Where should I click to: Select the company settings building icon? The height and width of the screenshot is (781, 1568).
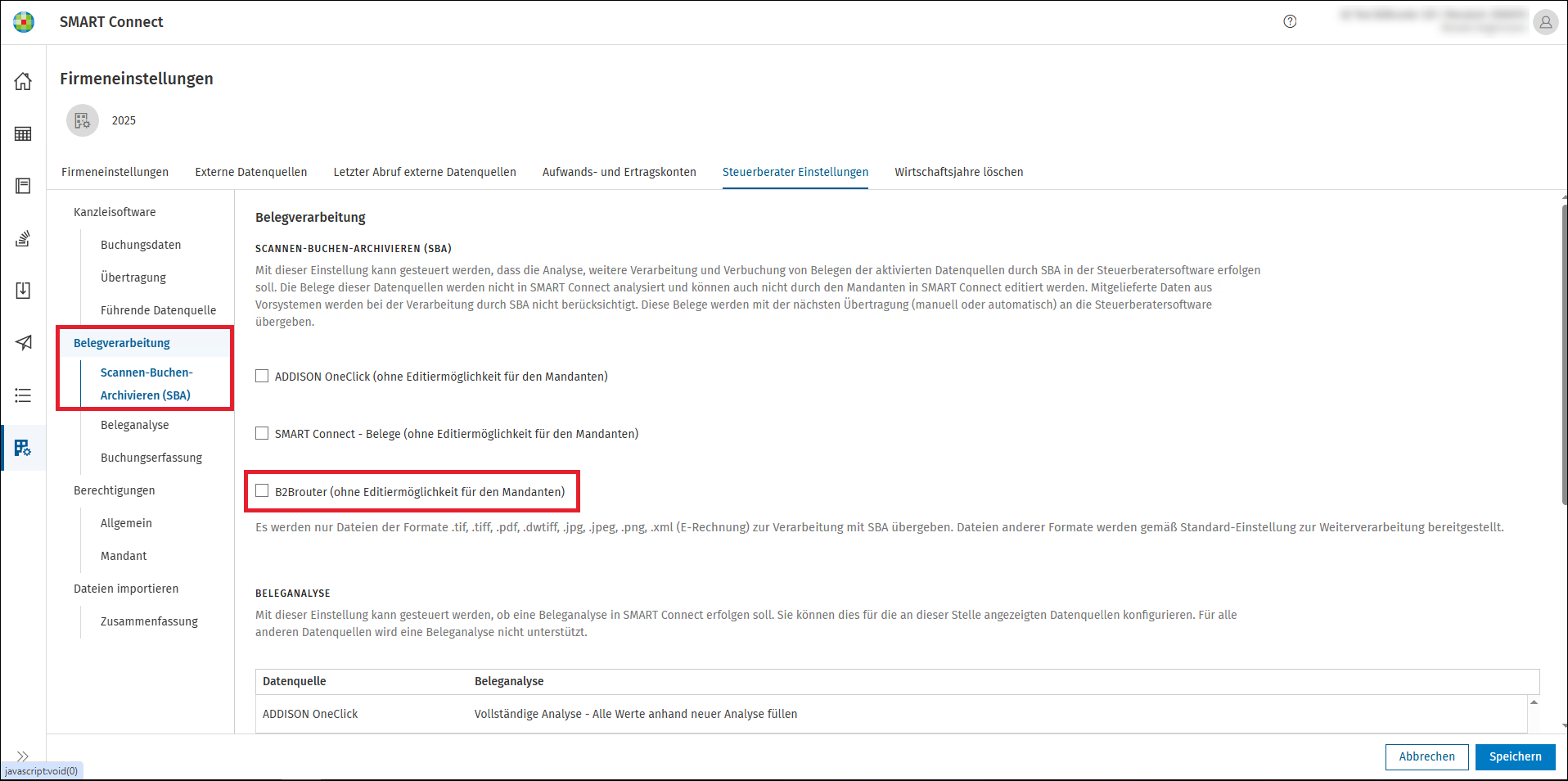23,448
